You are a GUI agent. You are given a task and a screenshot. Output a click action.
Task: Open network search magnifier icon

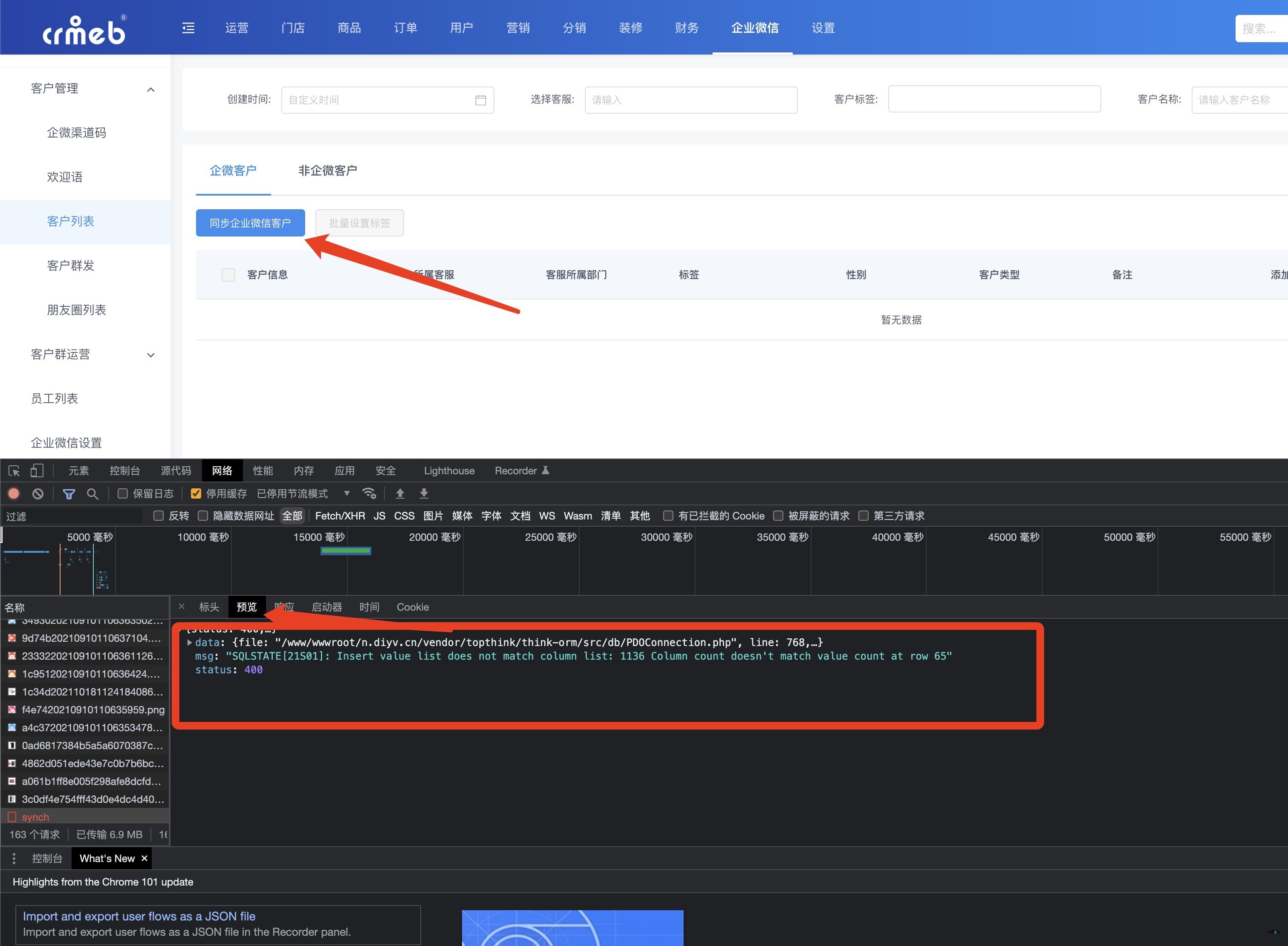click(x=92, y=493)
